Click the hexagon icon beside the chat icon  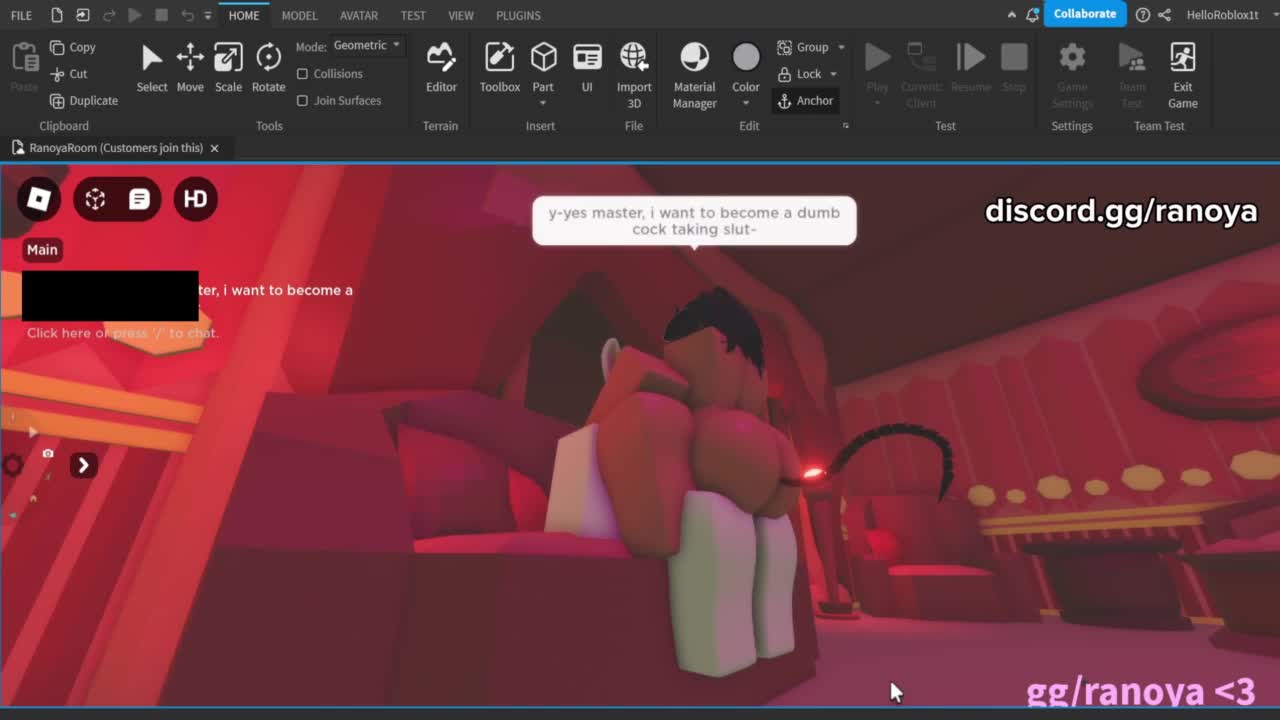(x=95, y=199)
